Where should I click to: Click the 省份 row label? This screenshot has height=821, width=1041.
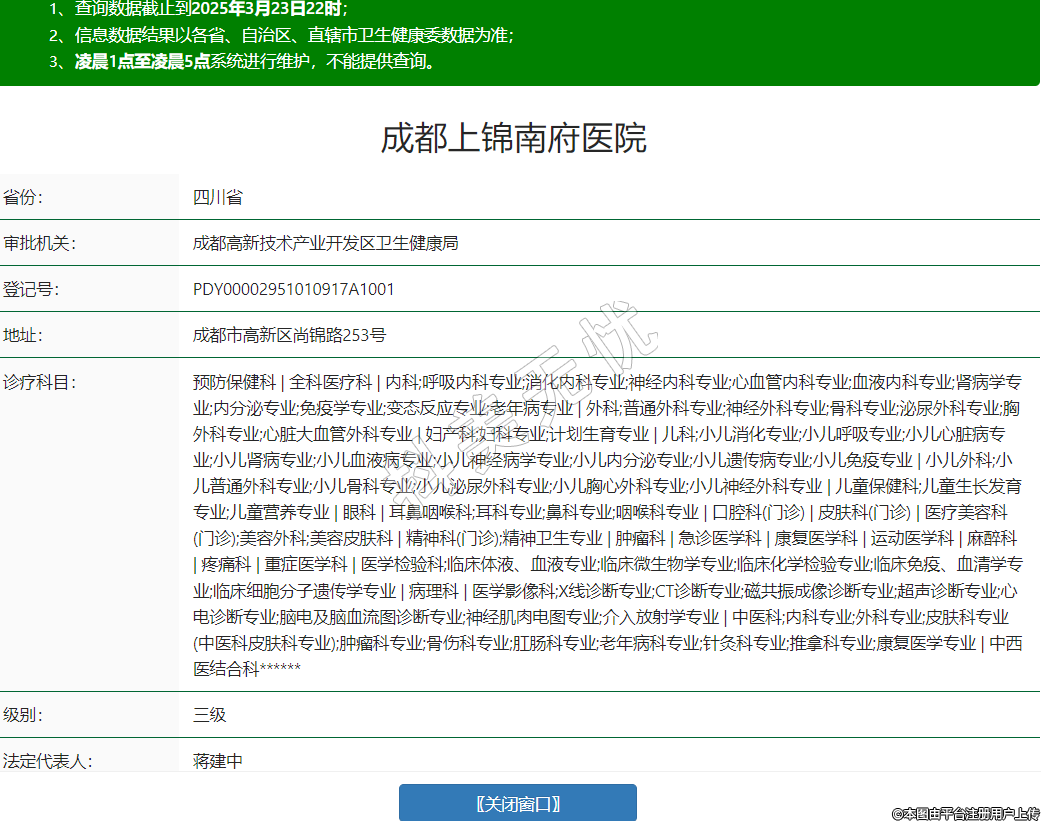[24, 197]
